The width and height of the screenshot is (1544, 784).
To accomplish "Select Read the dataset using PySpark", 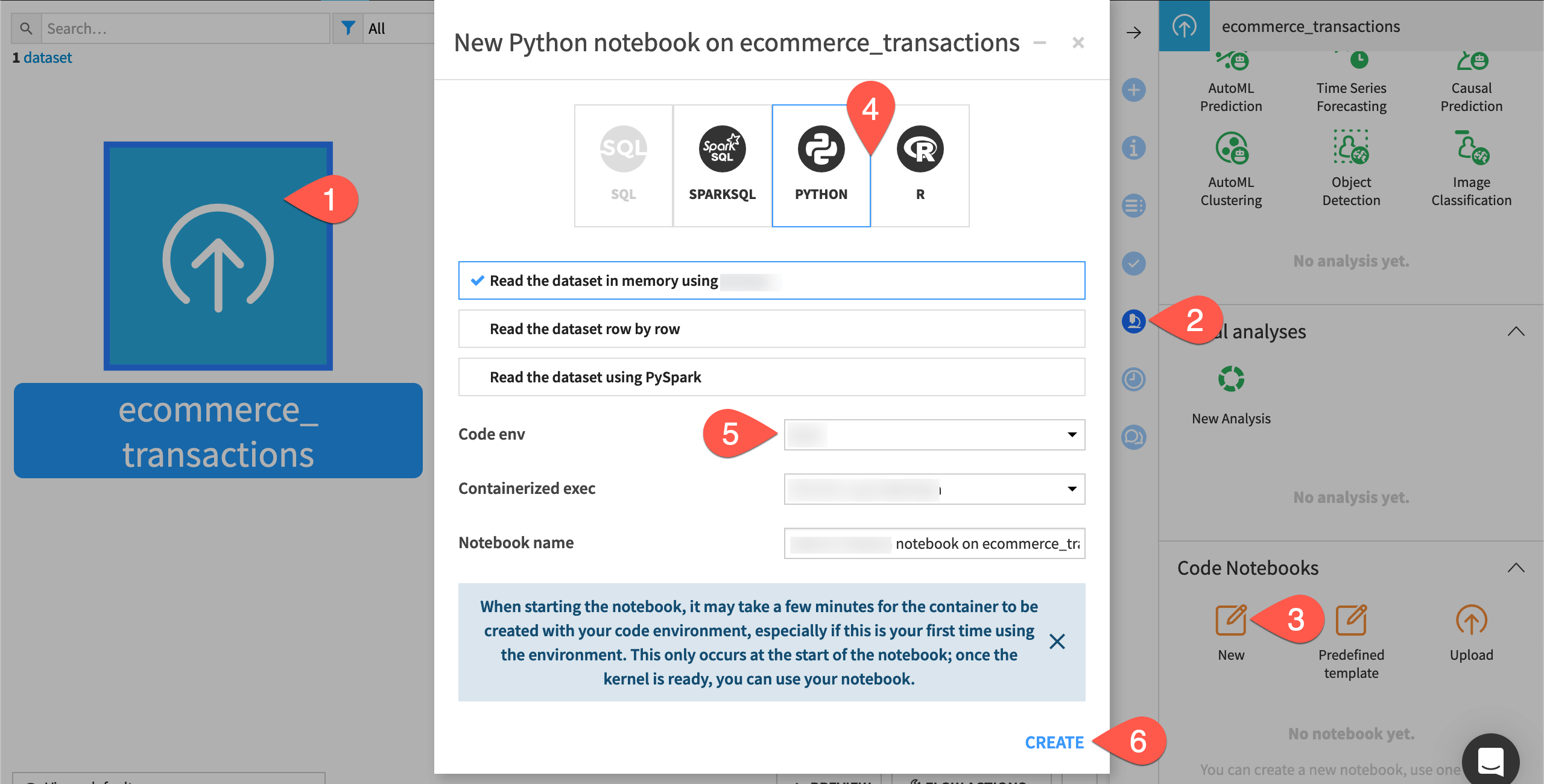I will [771, 377].
